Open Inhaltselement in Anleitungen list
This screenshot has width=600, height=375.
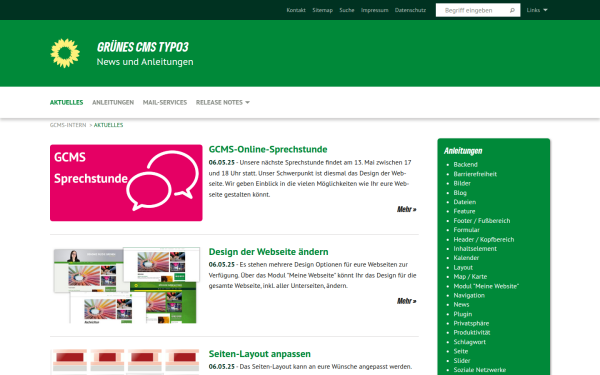(x=475, y=249)
